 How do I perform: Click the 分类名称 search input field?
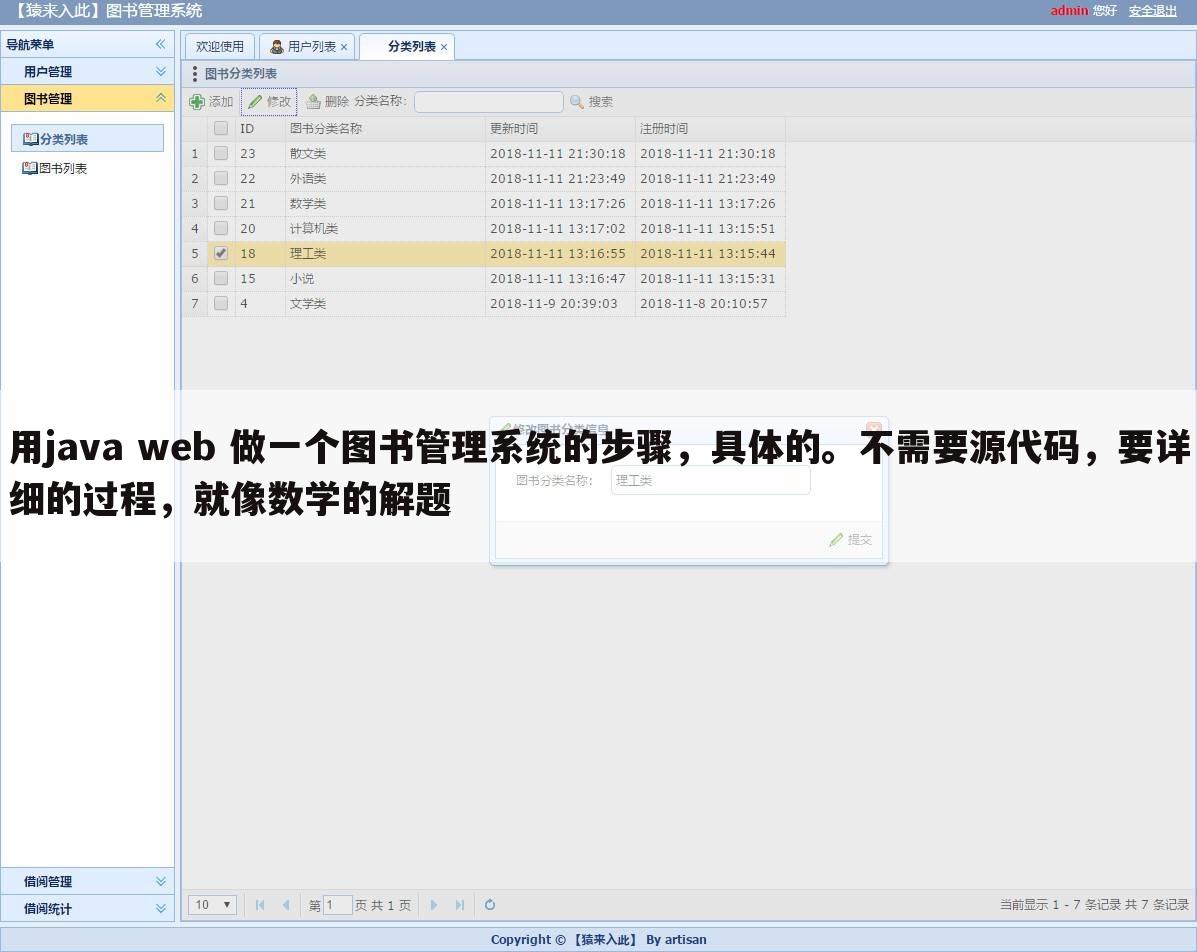pos(488,101)
